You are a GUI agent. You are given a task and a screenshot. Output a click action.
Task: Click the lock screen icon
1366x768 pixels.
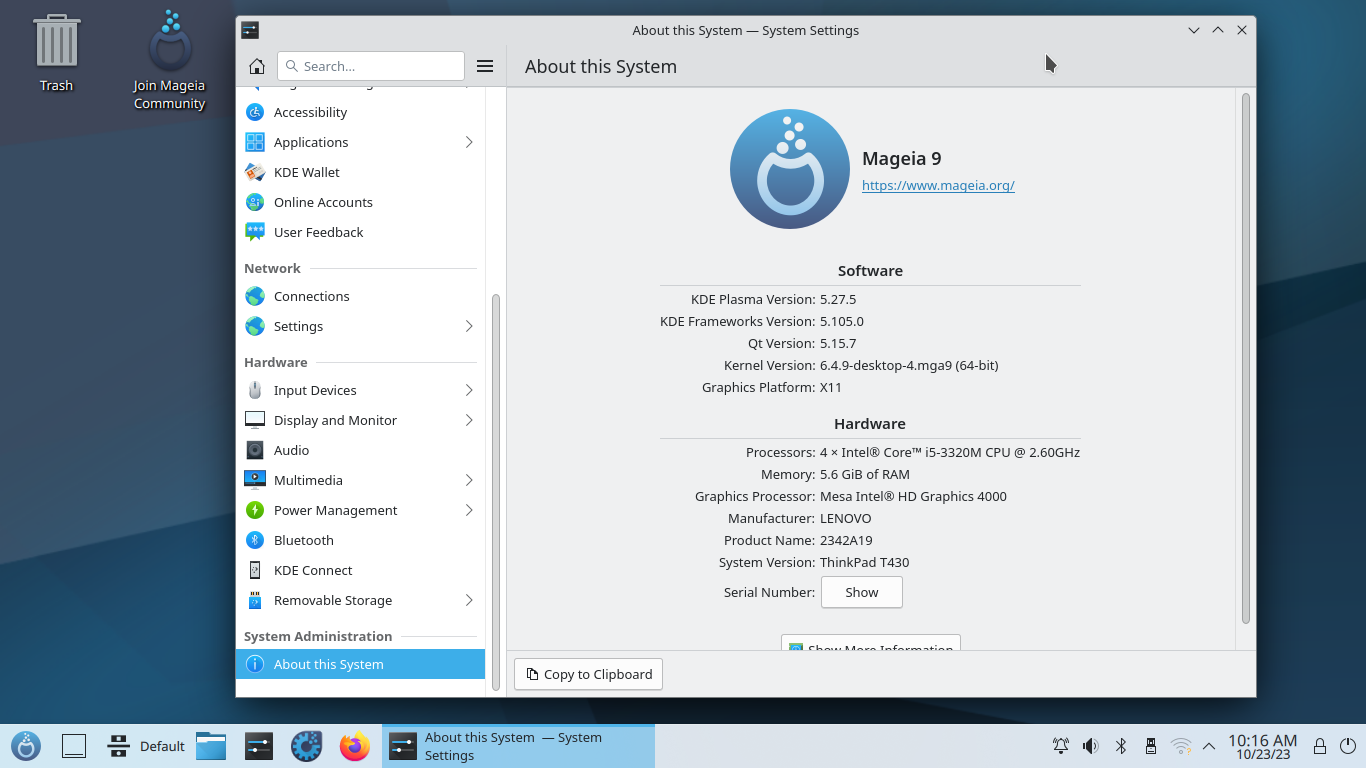pos(1320,746)
